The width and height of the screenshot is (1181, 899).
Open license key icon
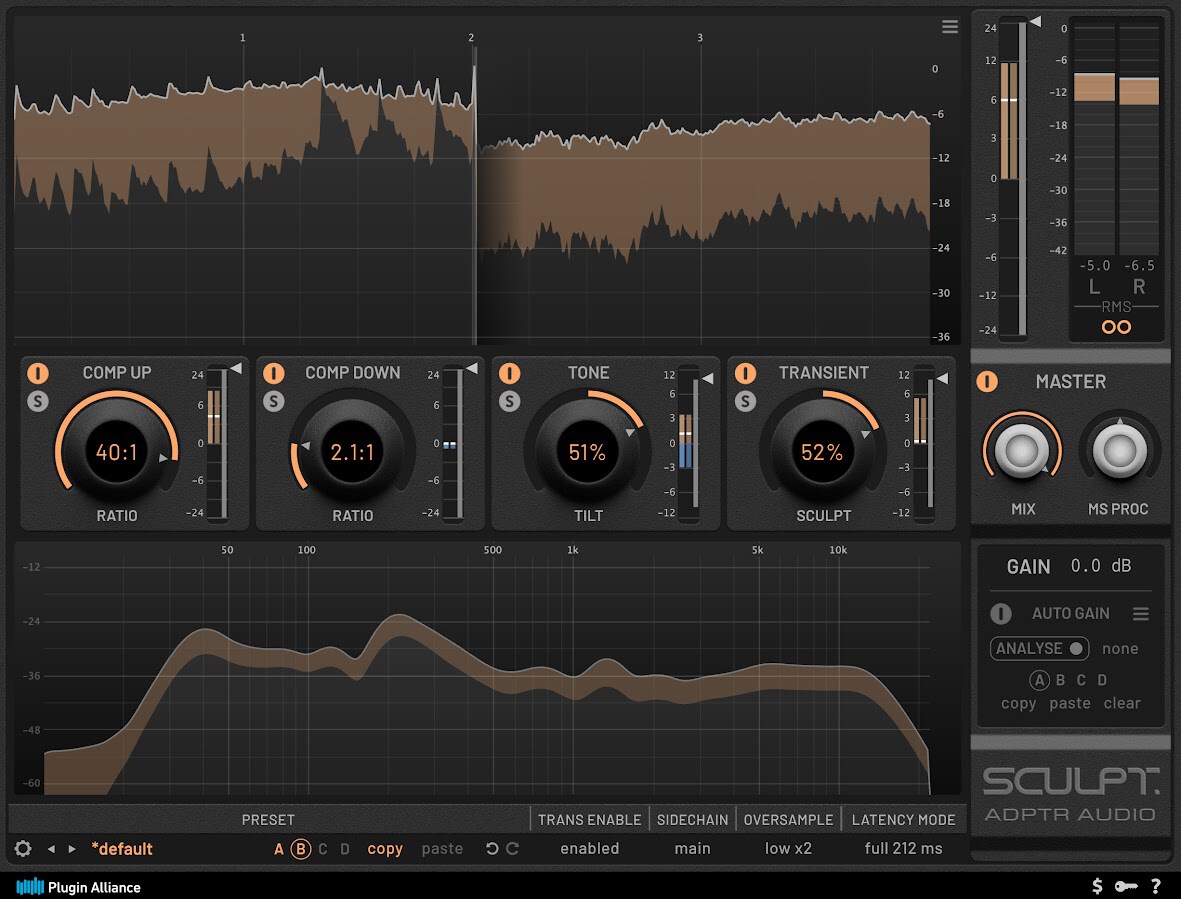pos(1126,886)
